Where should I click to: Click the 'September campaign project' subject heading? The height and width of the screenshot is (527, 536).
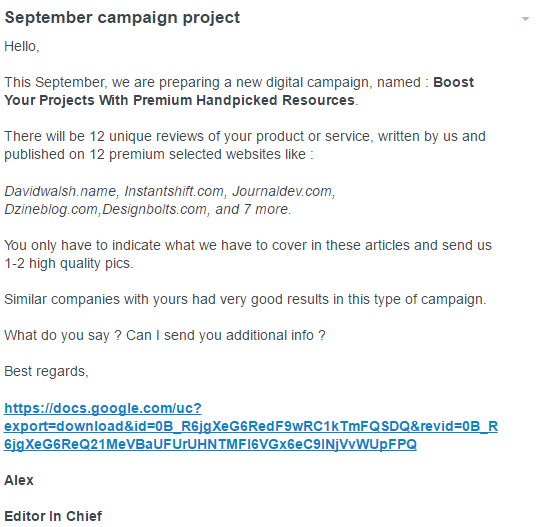(122, 18)
